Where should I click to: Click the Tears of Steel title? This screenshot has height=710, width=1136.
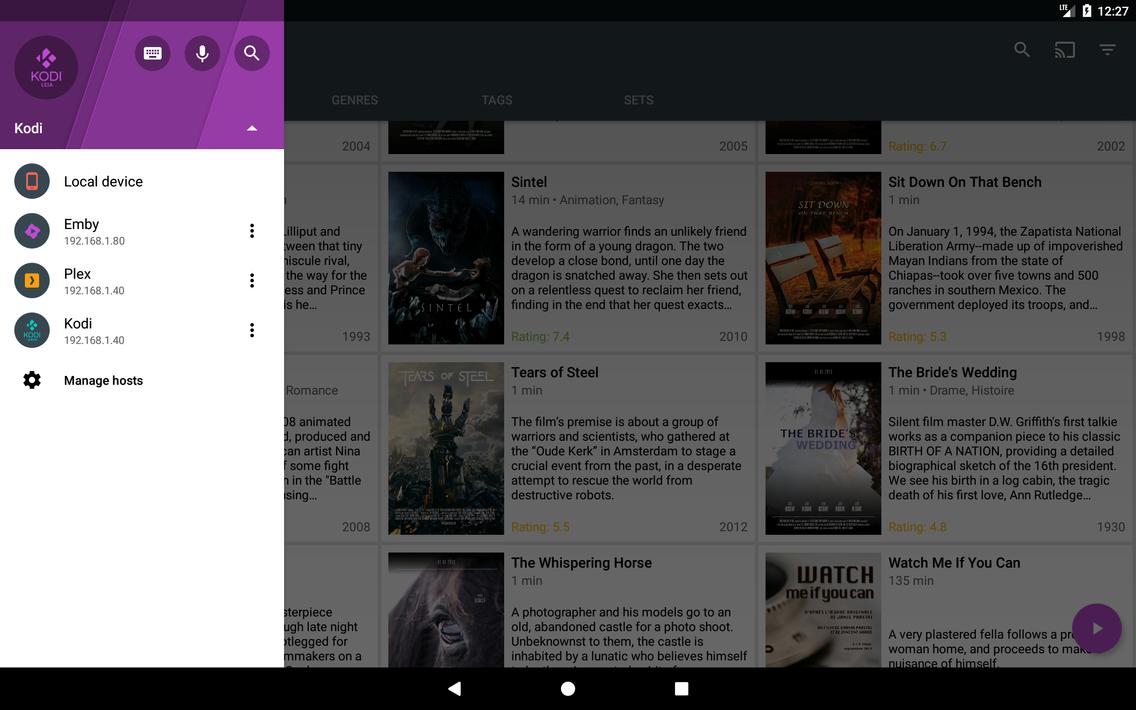(555, 373)
